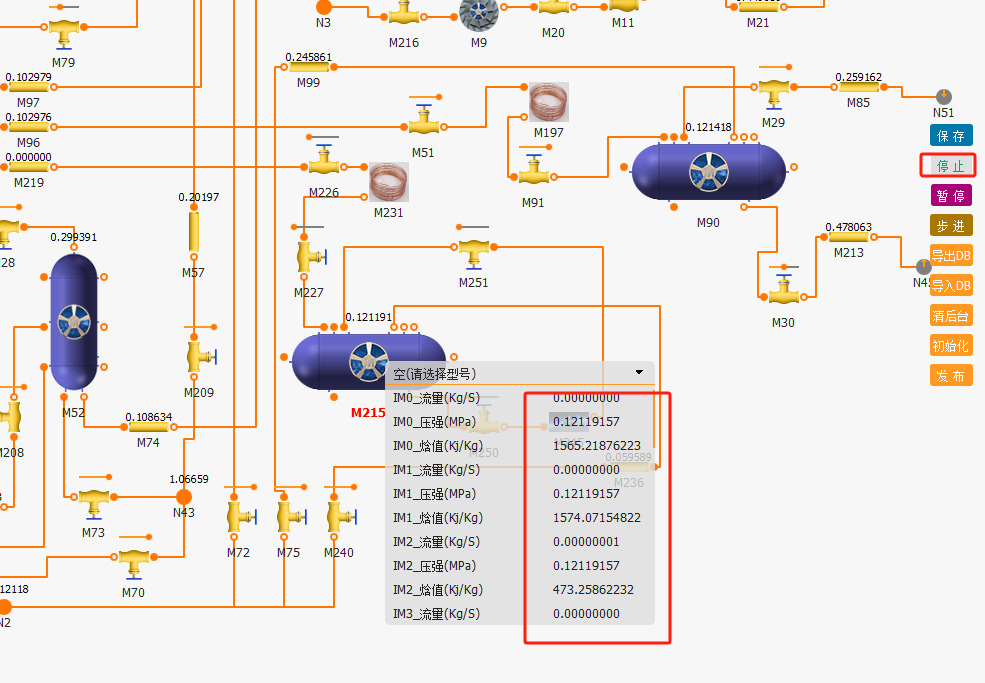Open the 空(请选择型号) model dropdown
Screen dimensions: 985x683
coord(520,373)
